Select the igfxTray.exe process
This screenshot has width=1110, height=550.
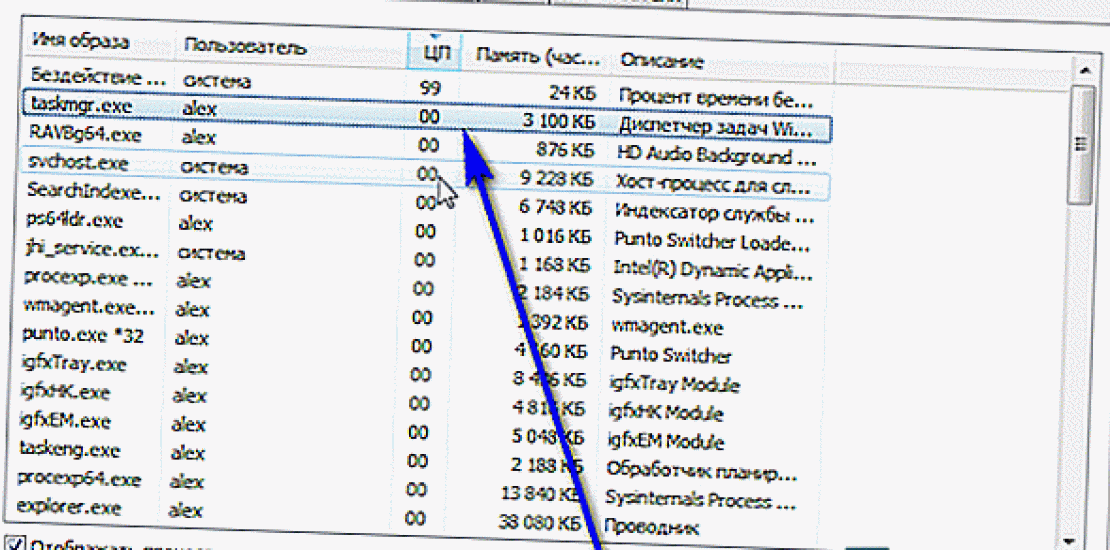coord(75,364)
